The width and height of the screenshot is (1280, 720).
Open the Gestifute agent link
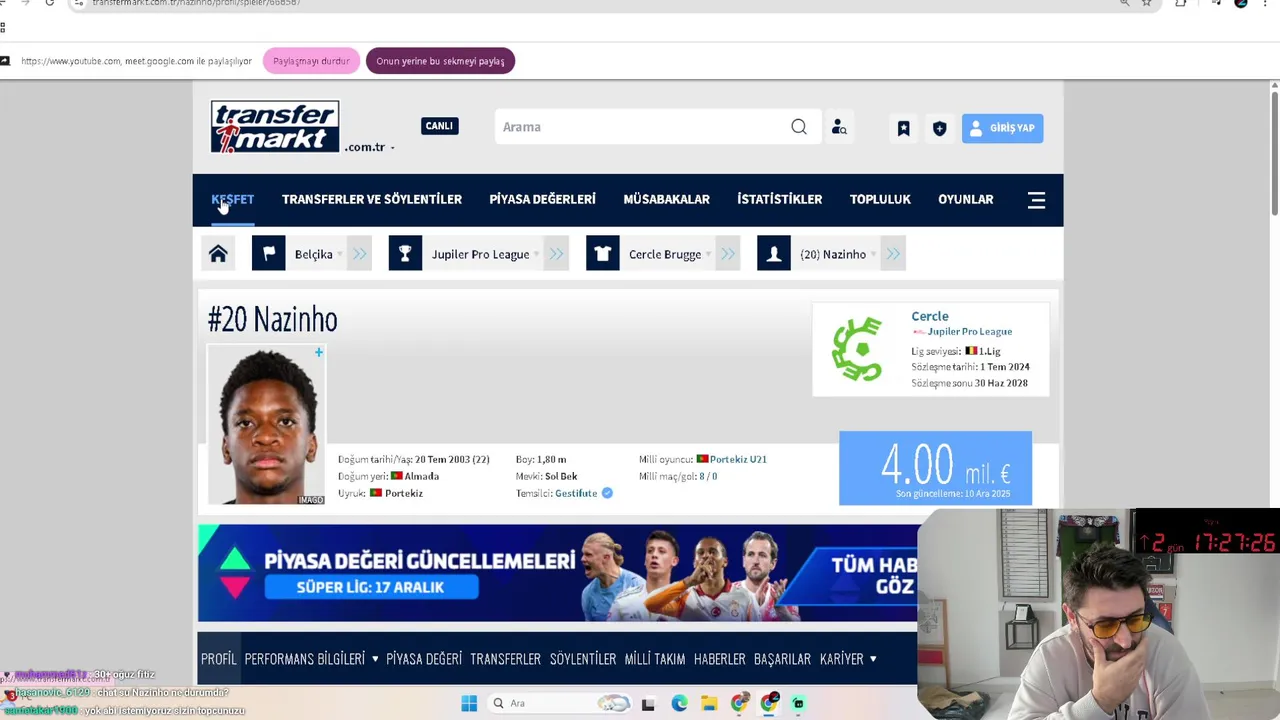point(576,493)
